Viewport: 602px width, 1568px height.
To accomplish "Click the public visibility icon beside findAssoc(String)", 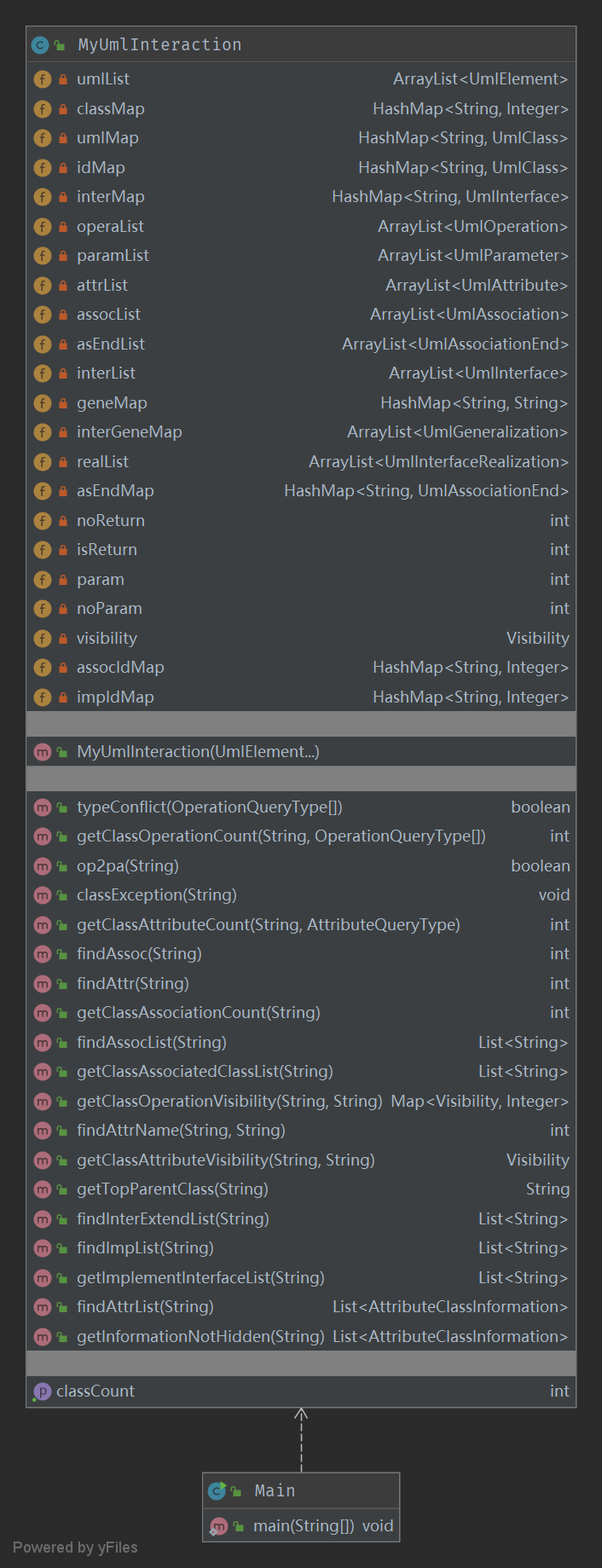I will click(62, 954).
